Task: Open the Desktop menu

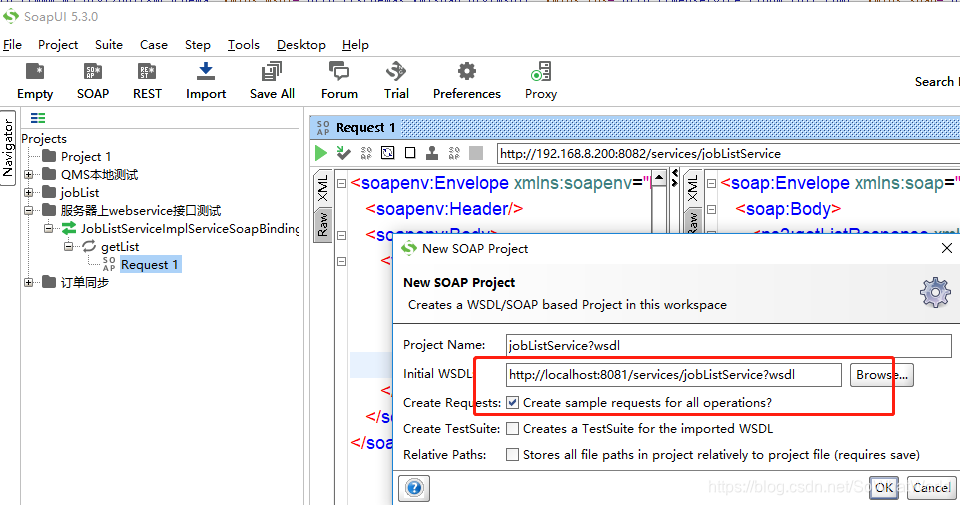Action: click(x=301, y=45)
